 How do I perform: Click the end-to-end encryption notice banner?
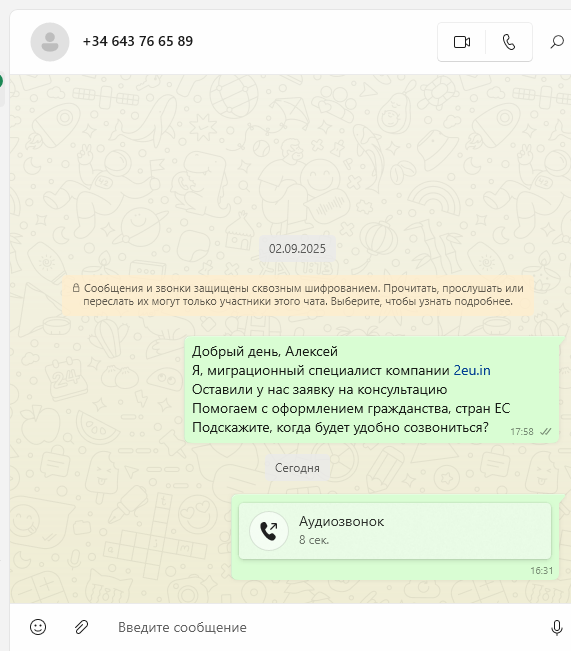tap(298, 294)
